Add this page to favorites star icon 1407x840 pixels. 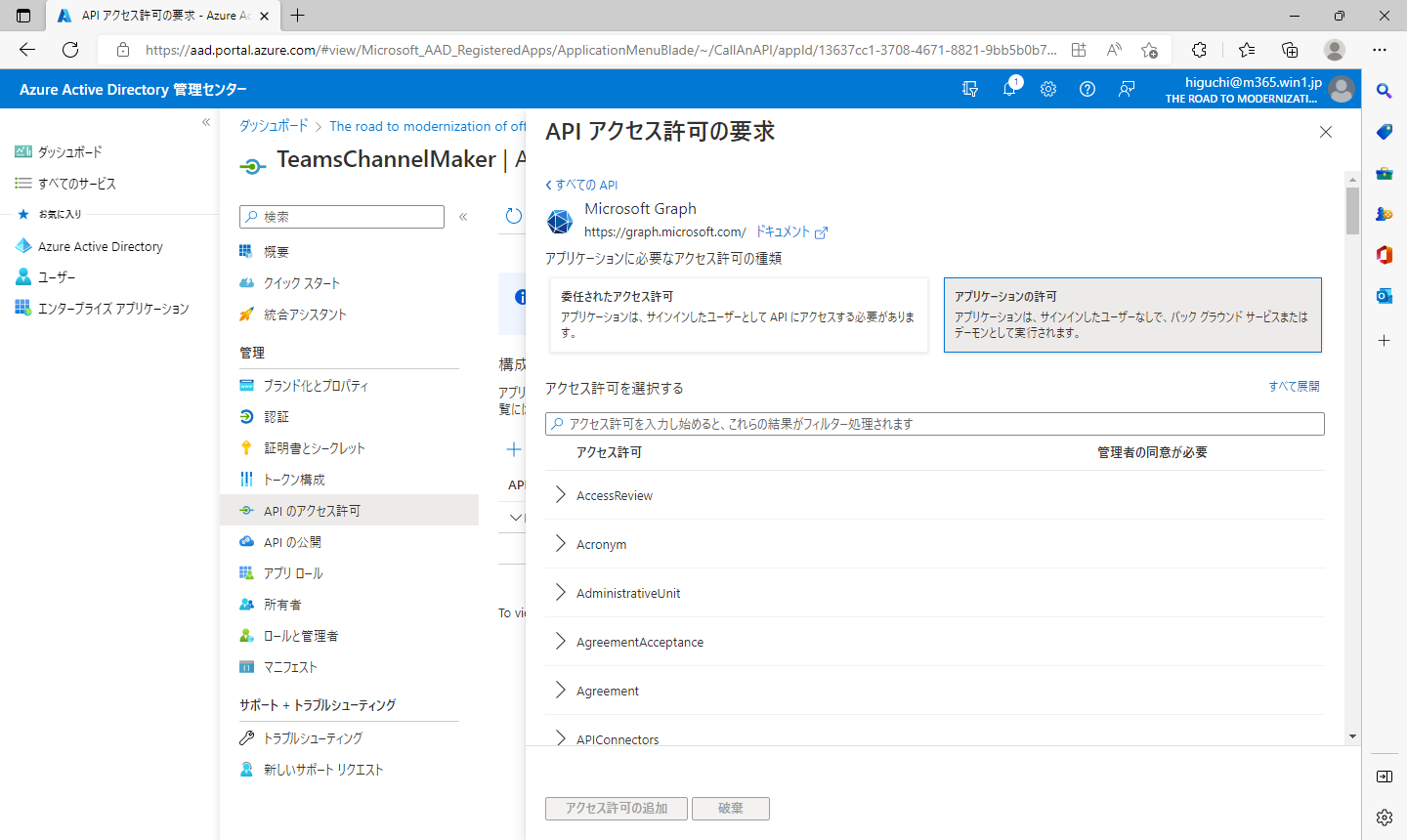[x=1149, y=50]
